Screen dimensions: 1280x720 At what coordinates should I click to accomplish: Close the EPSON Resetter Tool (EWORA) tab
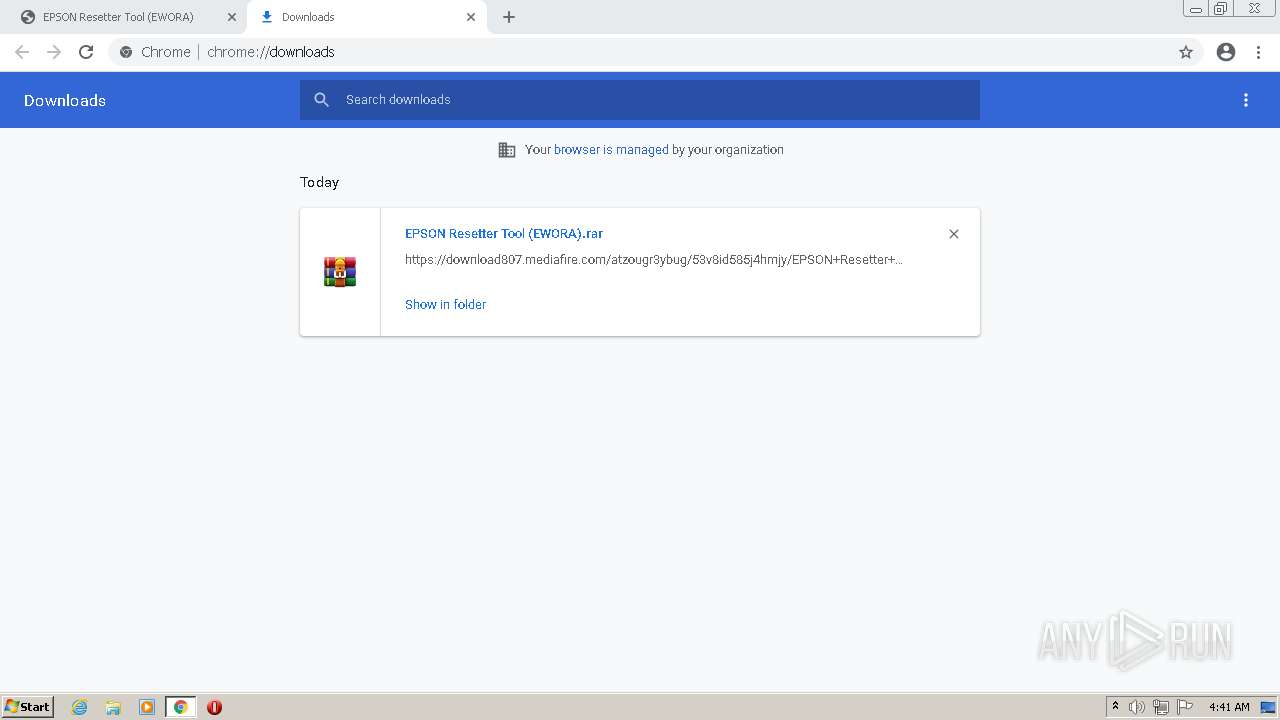[x=232, y=17]
